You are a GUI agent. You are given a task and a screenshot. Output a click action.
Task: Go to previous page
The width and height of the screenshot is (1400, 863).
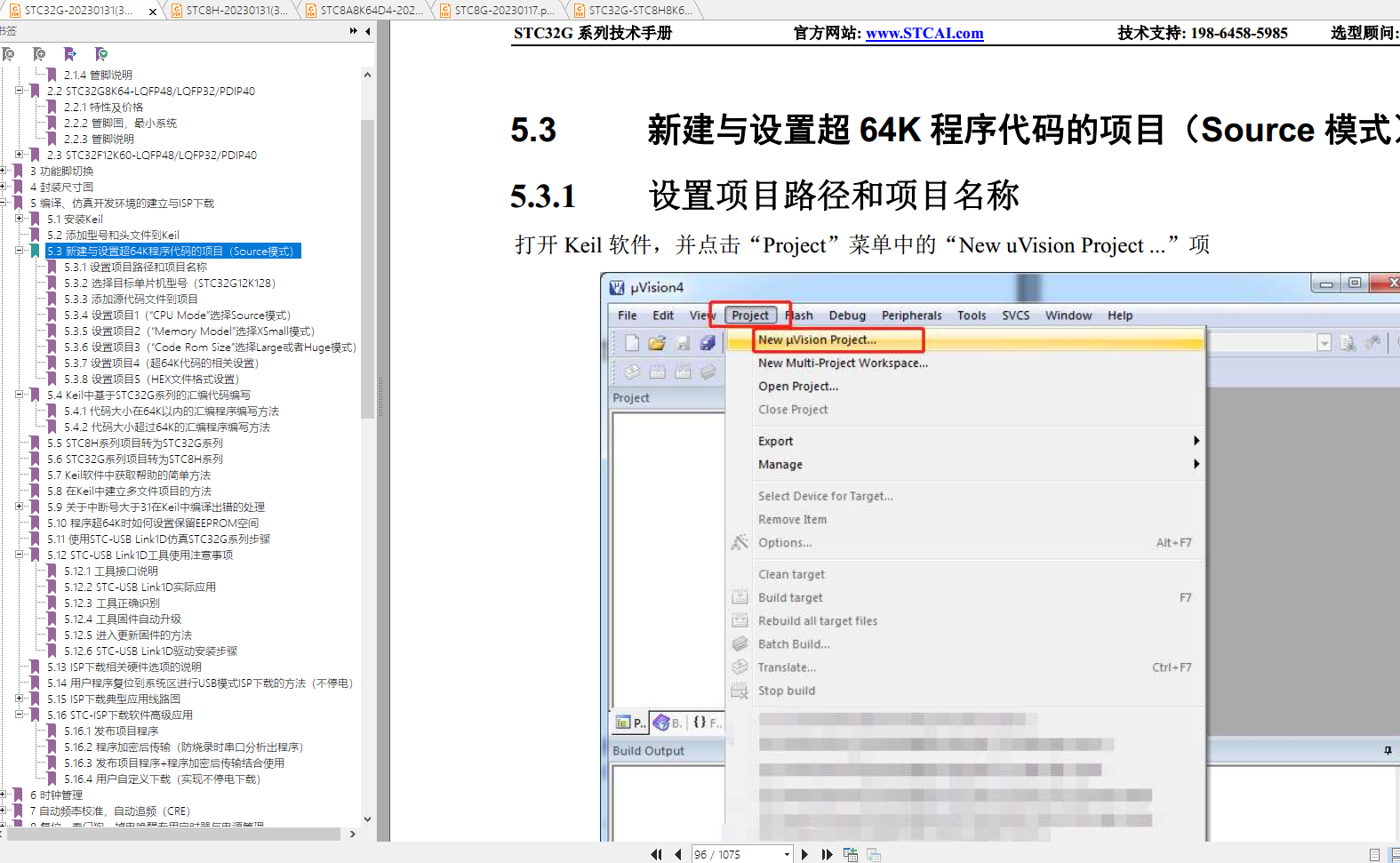[678, 854]
